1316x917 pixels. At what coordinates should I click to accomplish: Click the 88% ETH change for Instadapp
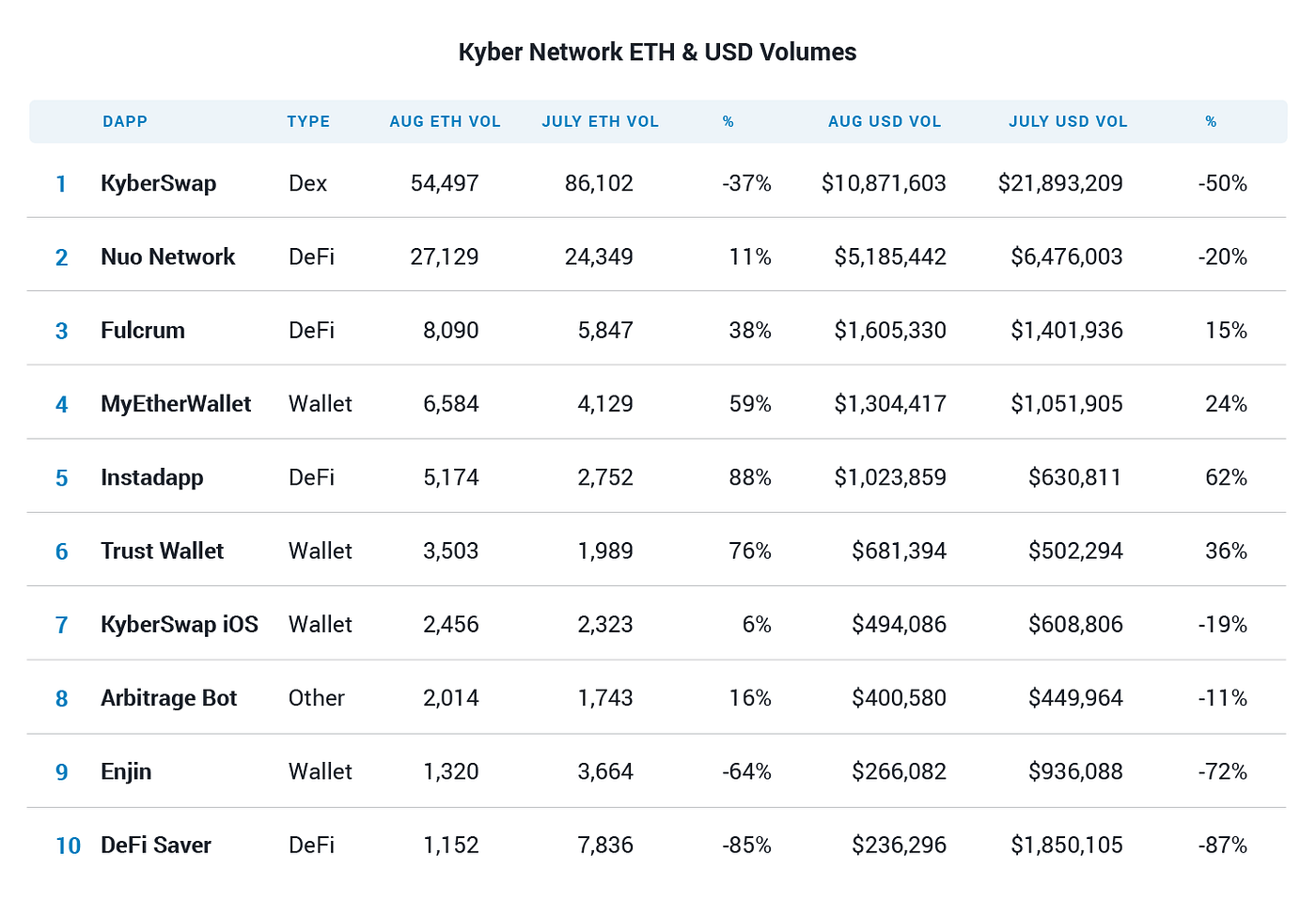750,477
